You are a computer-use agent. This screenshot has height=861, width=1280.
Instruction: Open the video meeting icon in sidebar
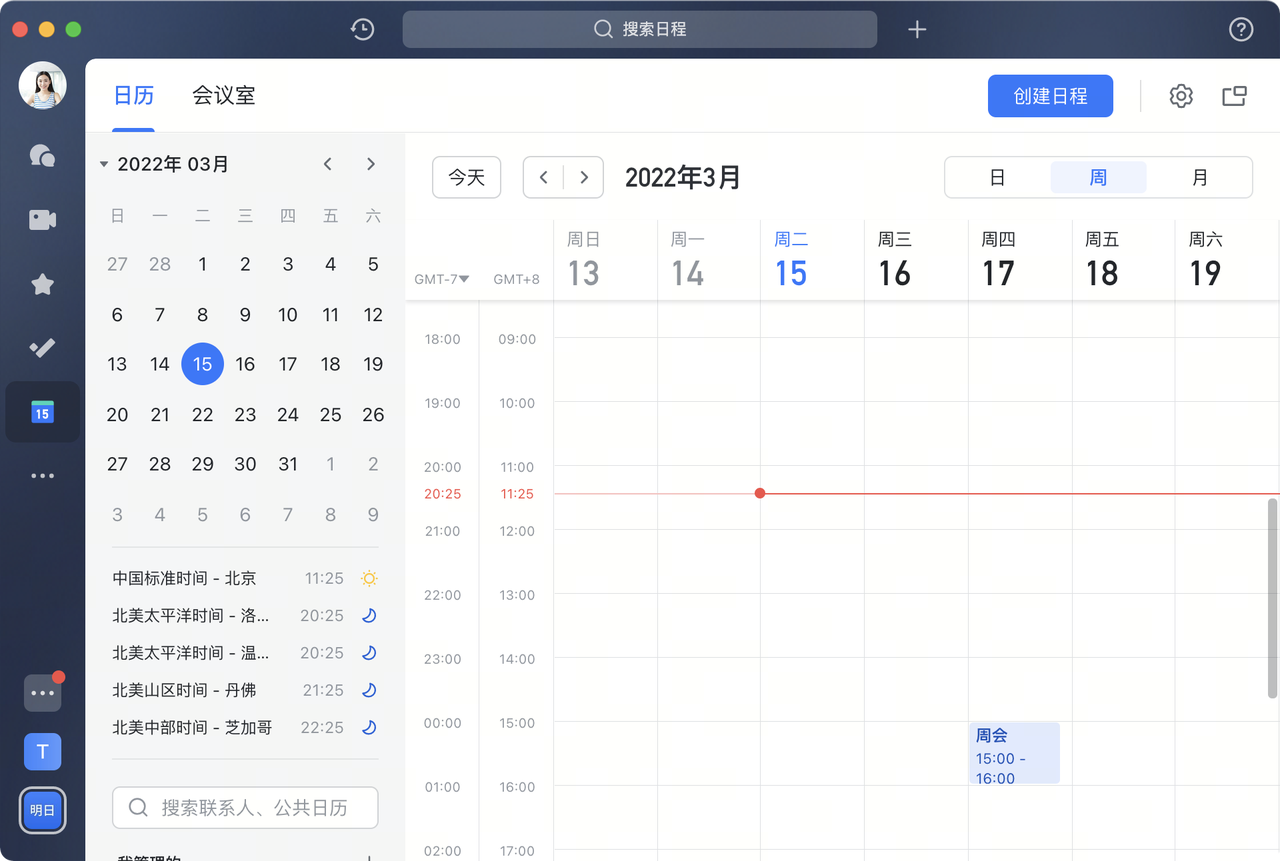click(x=42, y=220)
